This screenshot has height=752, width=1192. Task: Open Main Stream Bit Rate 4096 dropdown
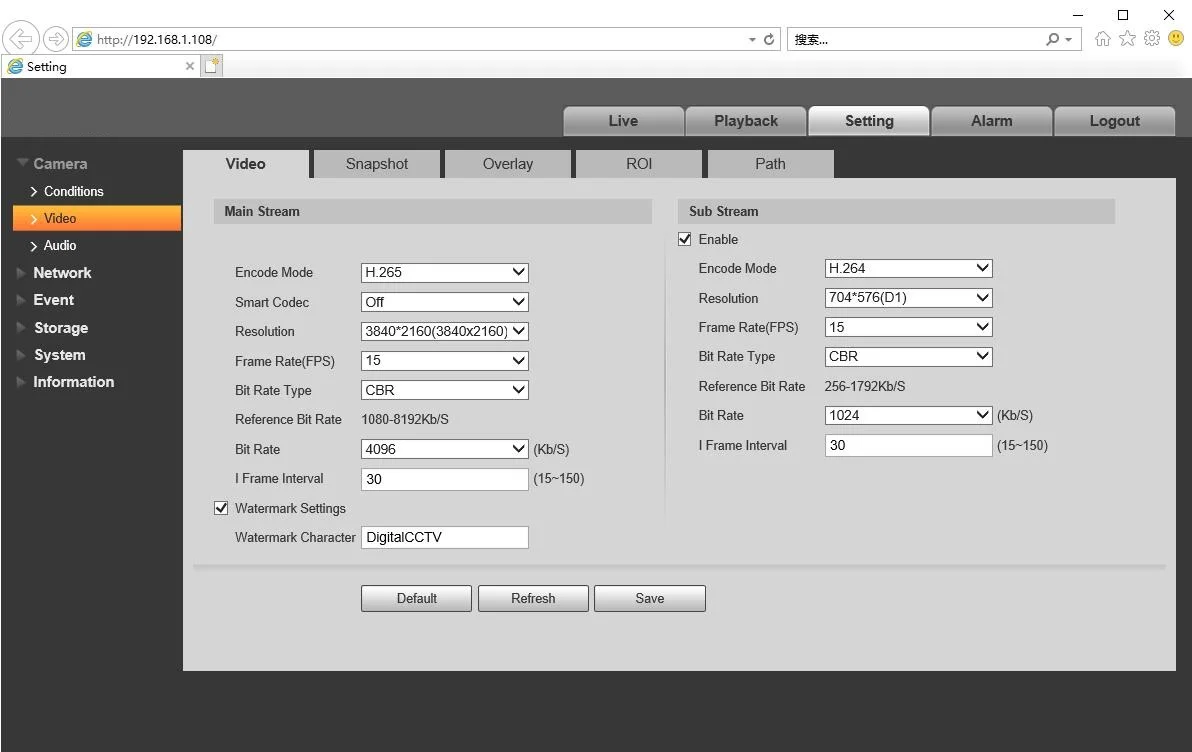445,449
